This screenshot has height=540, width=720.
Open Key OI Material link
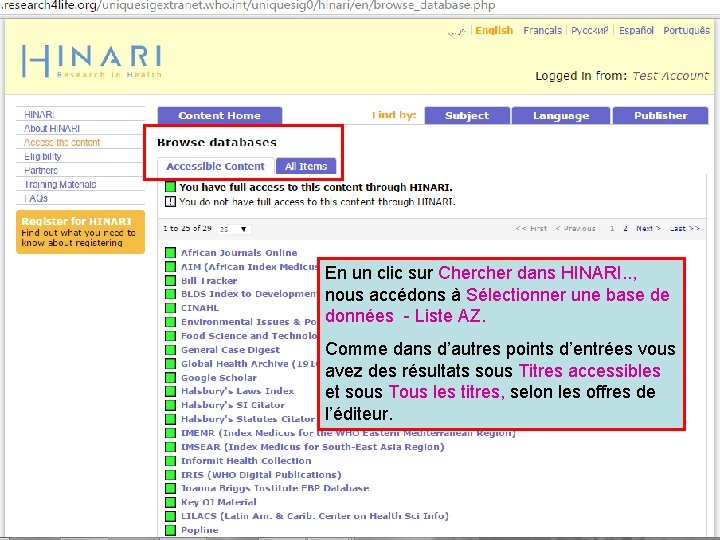coord(219,502)
